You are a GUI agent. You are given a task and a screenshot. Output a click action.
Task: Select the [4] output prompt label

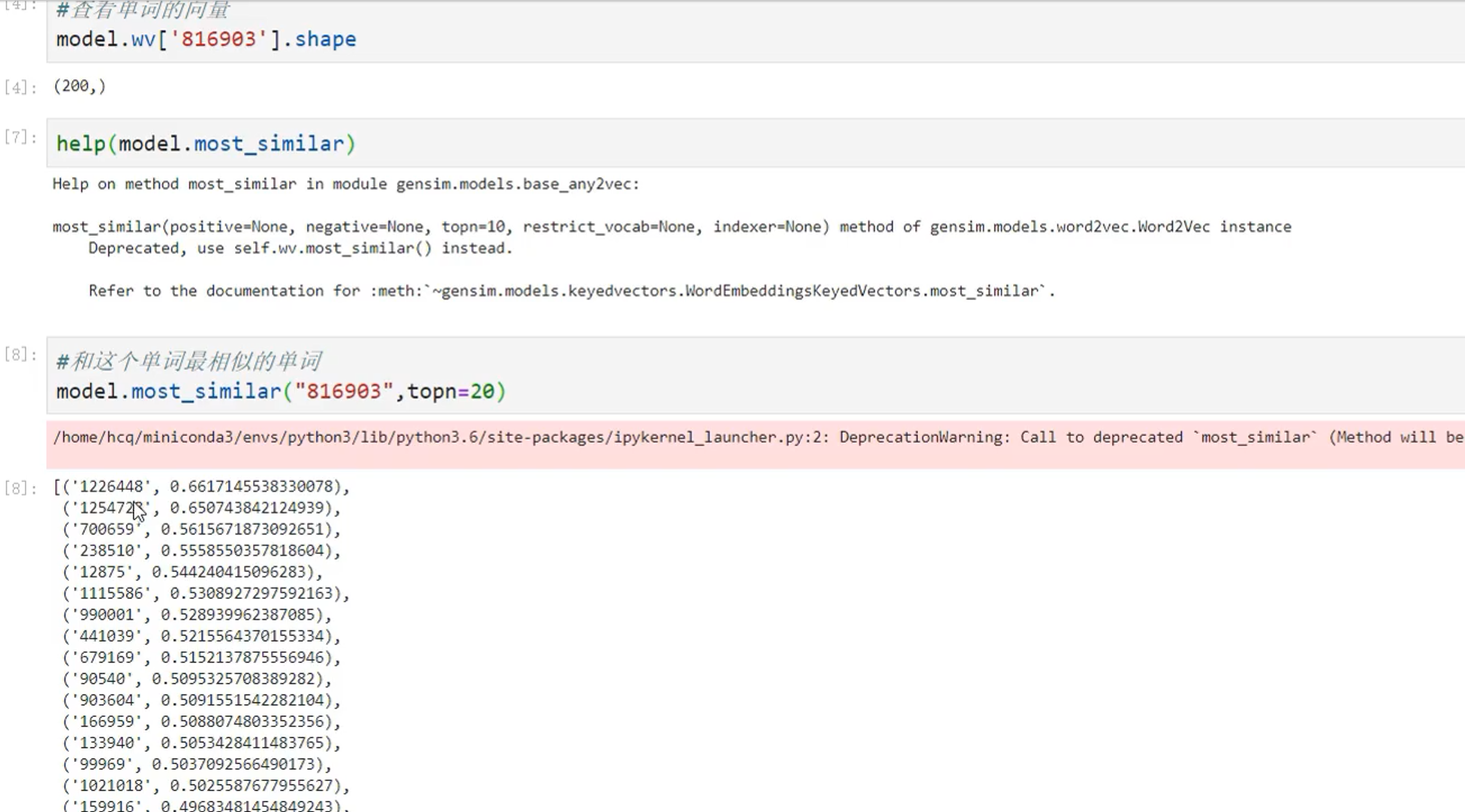(x=20, y=88)
